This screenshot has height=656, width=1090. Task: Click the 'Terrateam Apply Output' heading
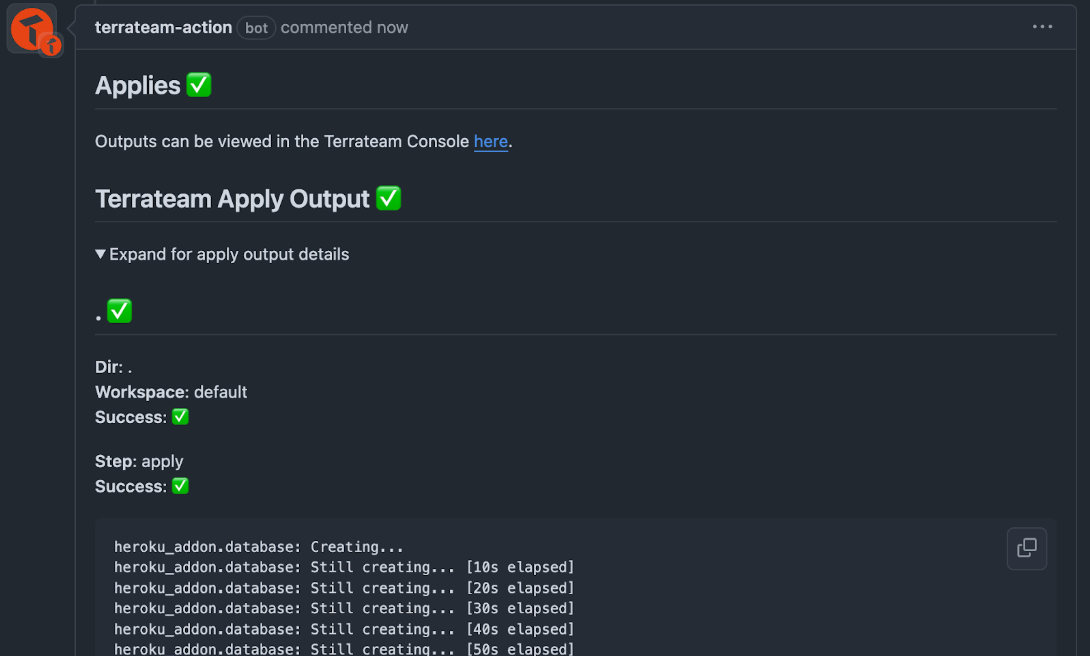(248, 199)
